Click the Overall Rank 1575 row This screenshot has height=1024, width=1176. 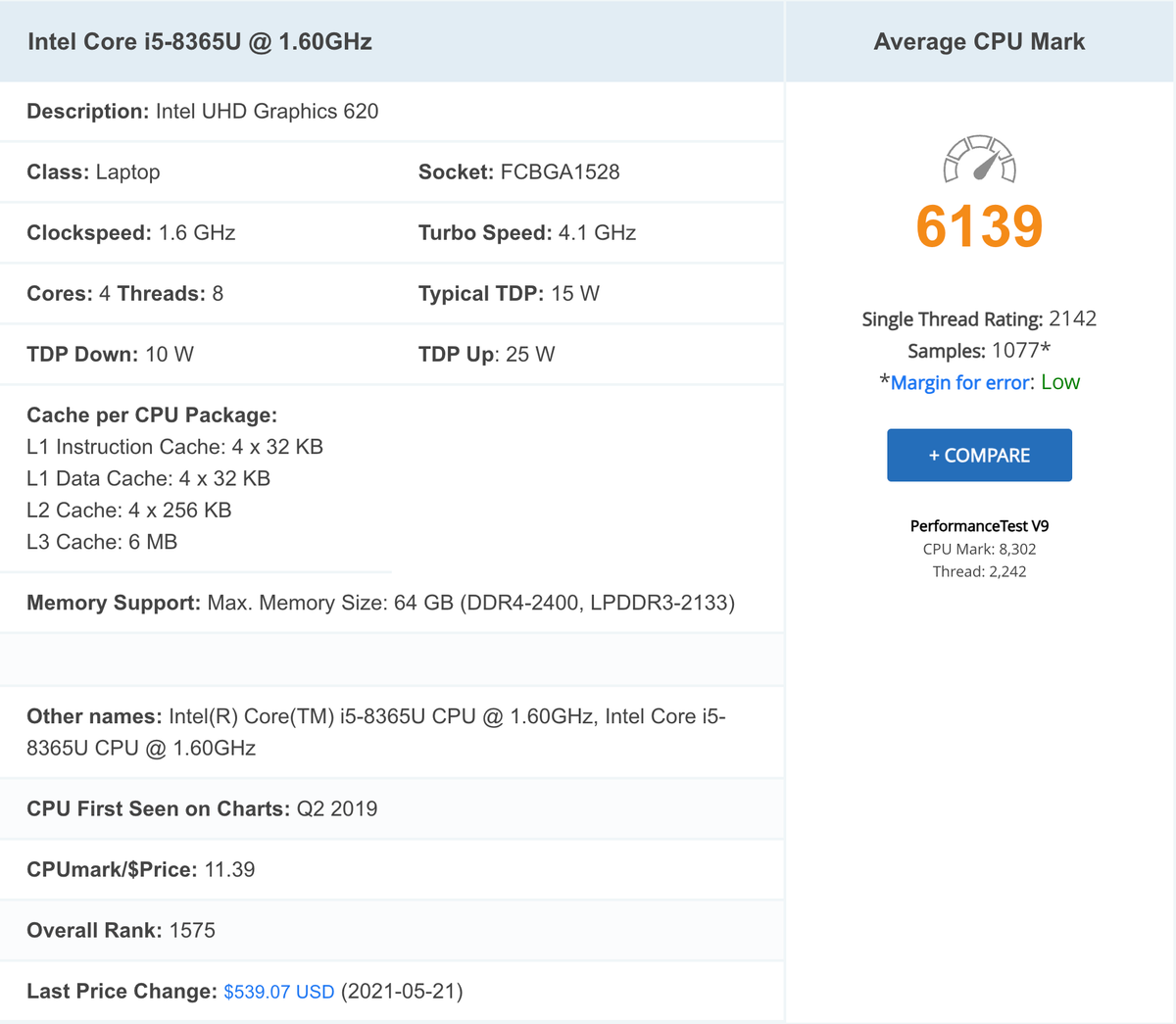pos(121,931)
